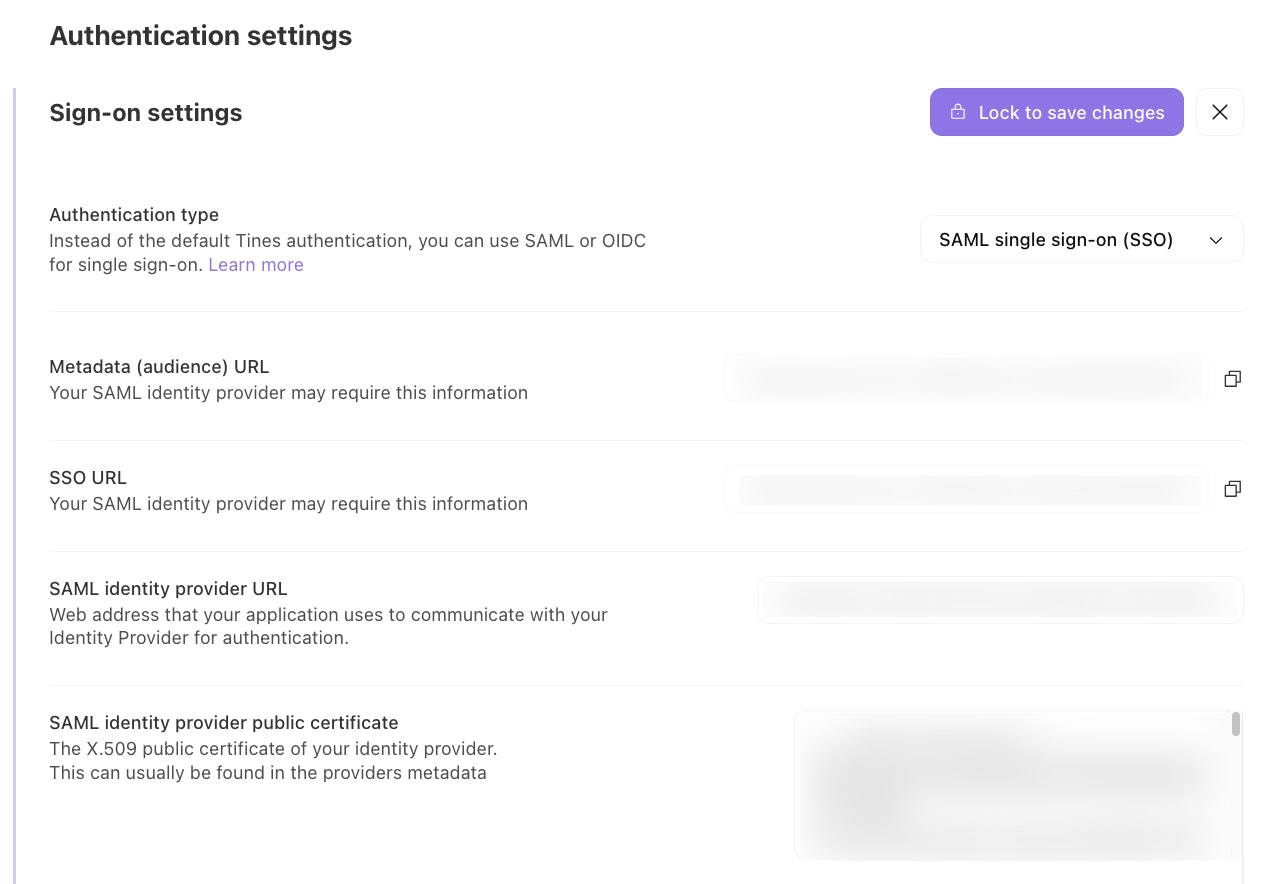Viewport: 1262px width, 884px height.
Task: Click the Authentication type label
Action: (x=134, y=215)
